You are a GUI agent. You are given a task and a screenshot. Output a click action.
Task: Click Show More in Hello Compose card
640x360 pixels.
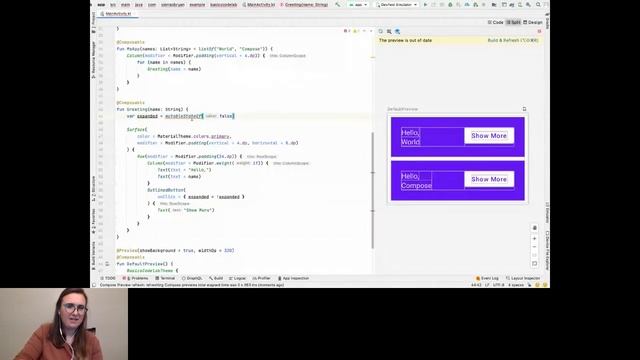pos(489,179)
